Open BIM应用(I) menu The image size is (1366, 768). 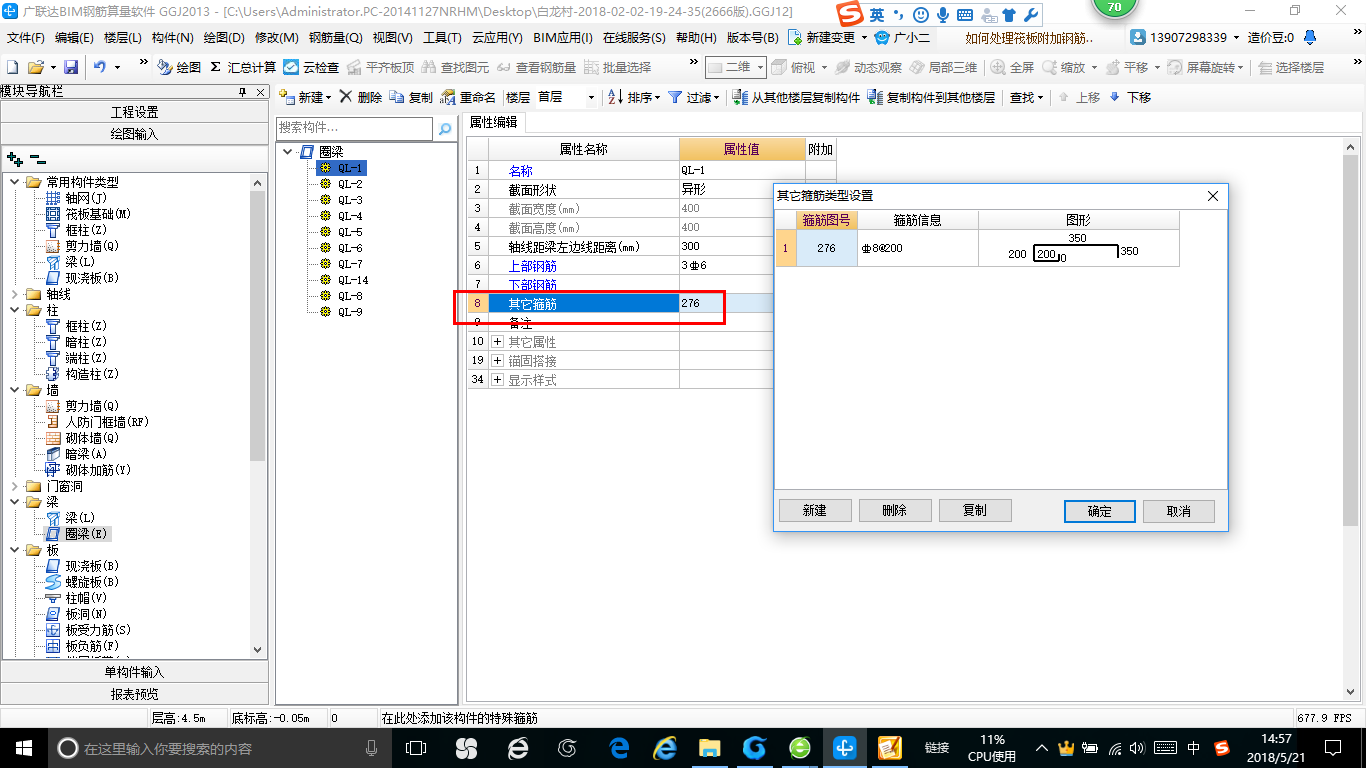563,37
